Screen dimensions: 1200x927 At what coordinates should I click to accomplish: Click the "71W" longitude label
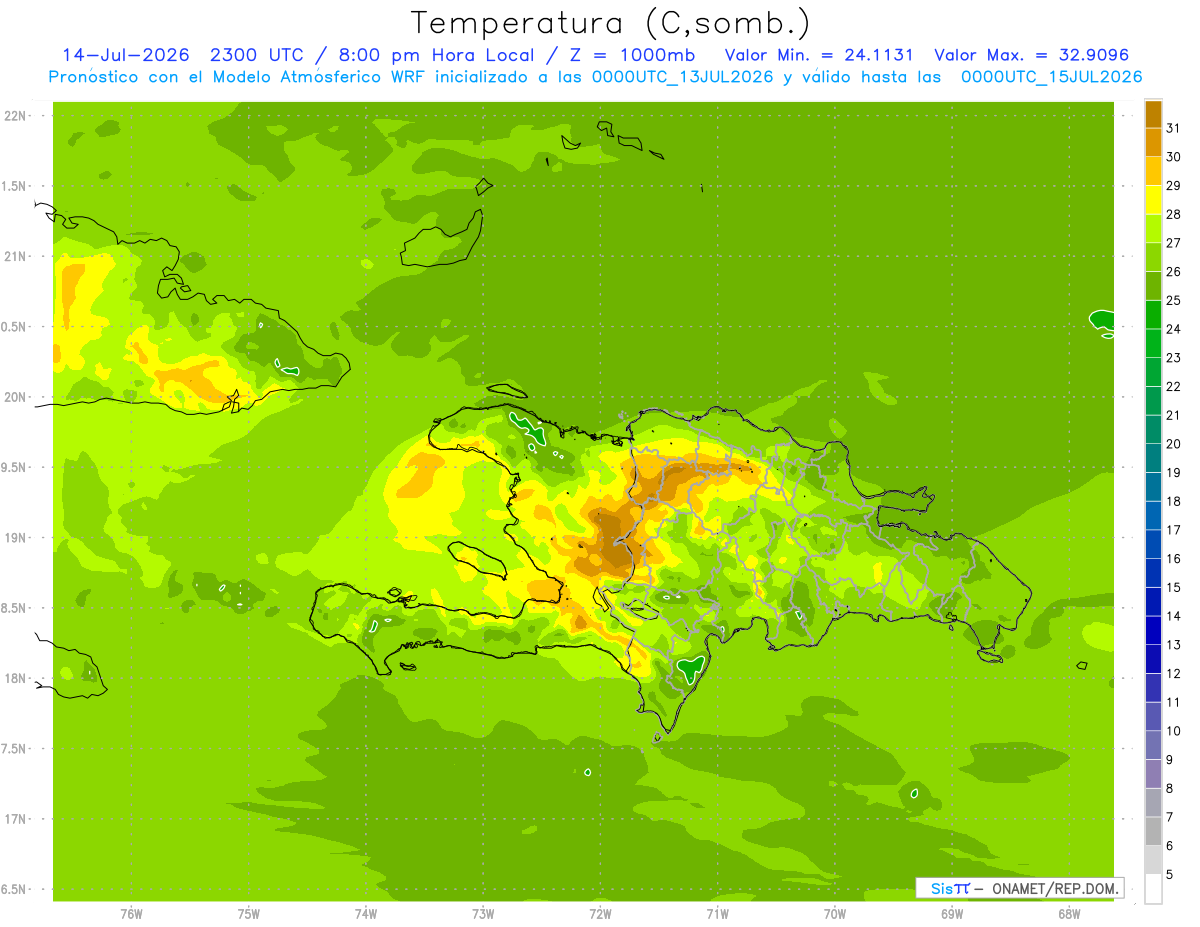coord(717,913)
